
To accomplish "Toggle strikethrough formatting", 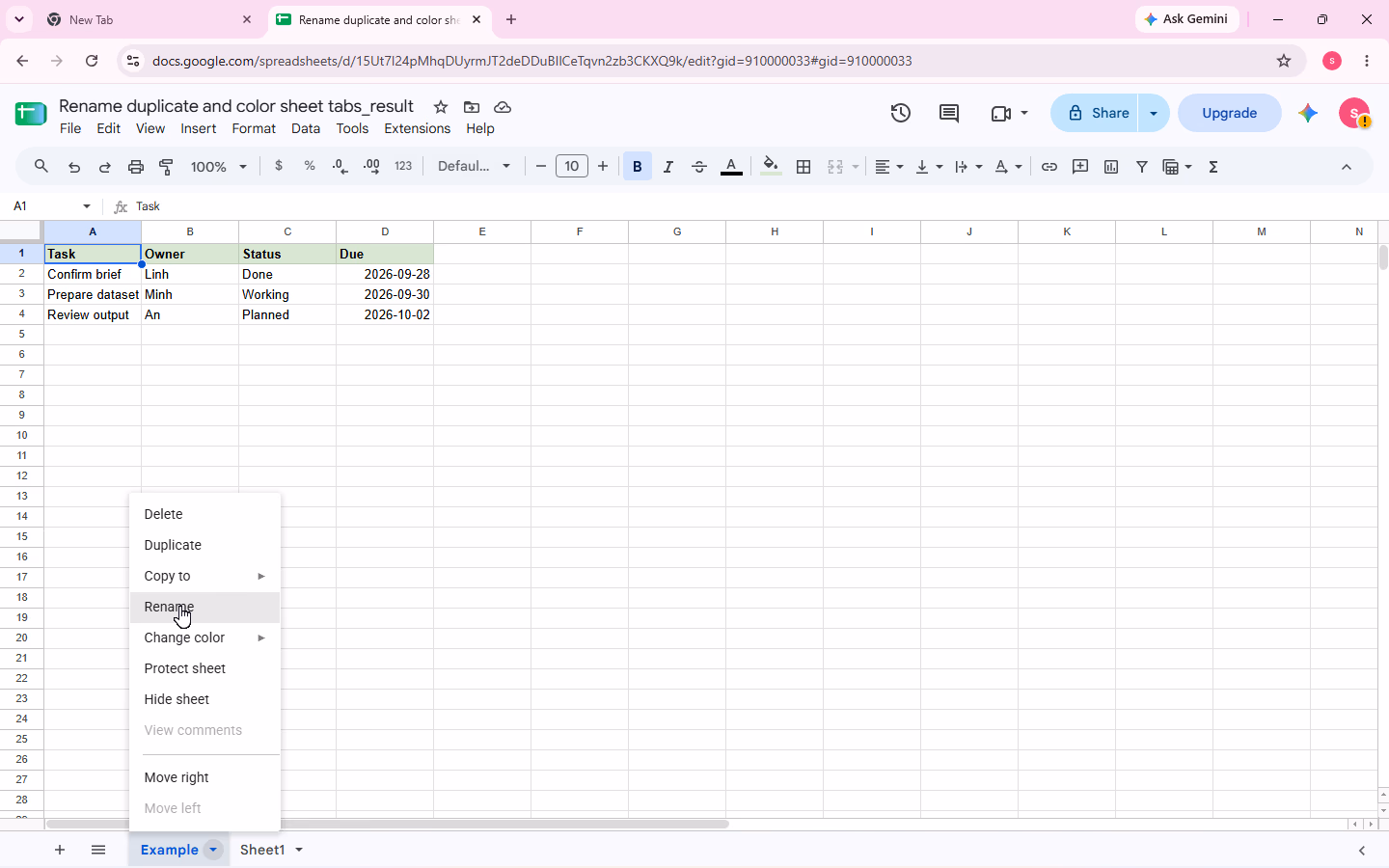I will 699,167.
